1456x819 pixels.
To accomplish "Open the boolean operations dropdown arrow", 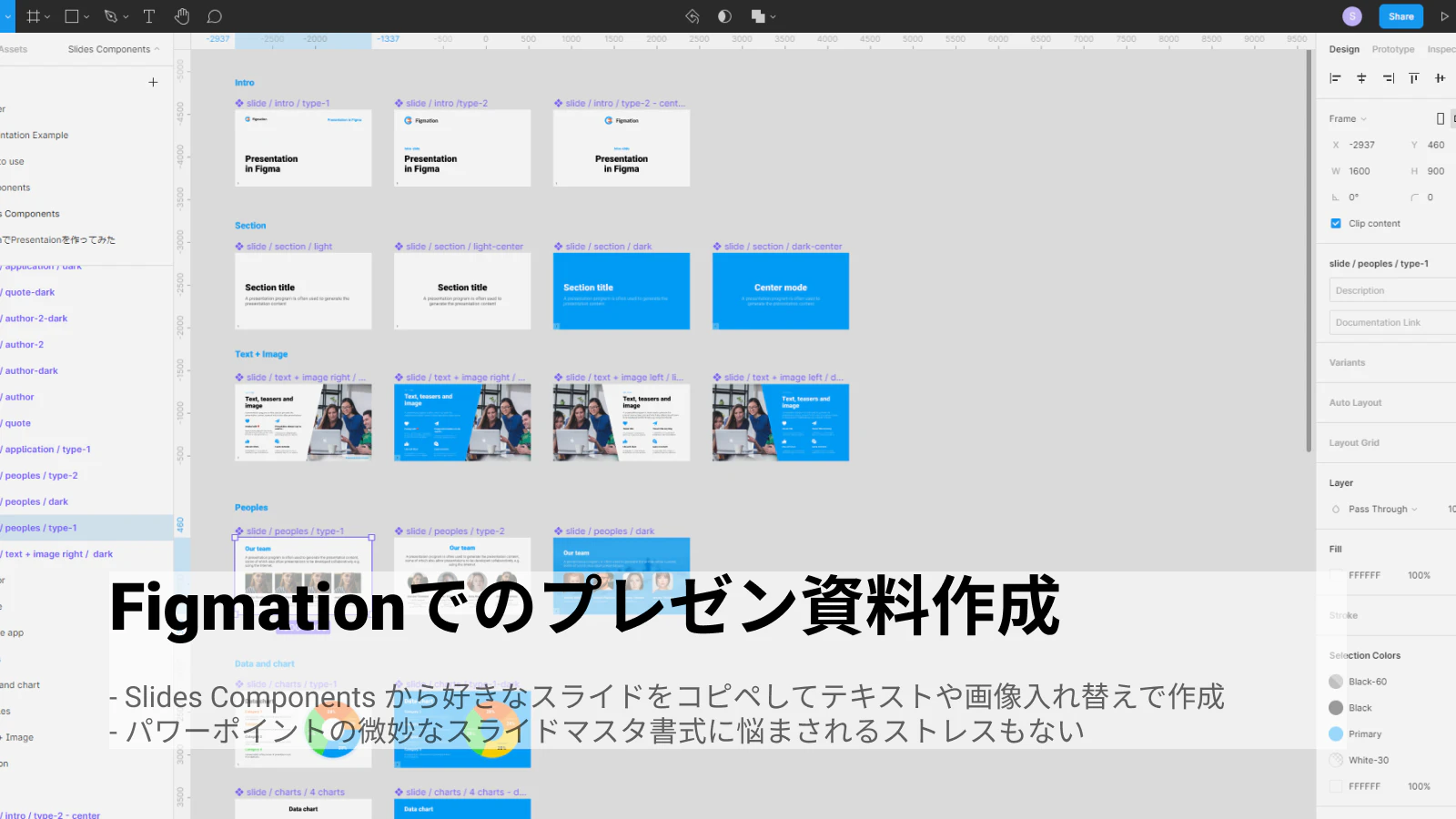I will pos(773,16).
